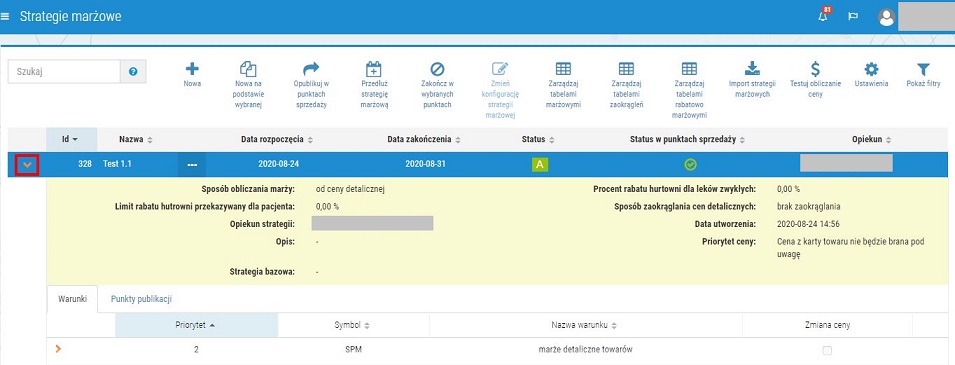955x365 pixels.
Task: Extend strategy with Przedłuż strategię marżową
Action: click(x=373, y=84)
